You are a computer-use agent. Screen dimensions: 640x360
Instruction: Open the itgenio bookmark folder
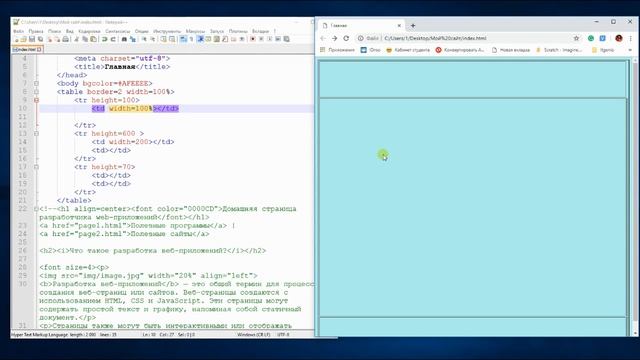point(603,50)
